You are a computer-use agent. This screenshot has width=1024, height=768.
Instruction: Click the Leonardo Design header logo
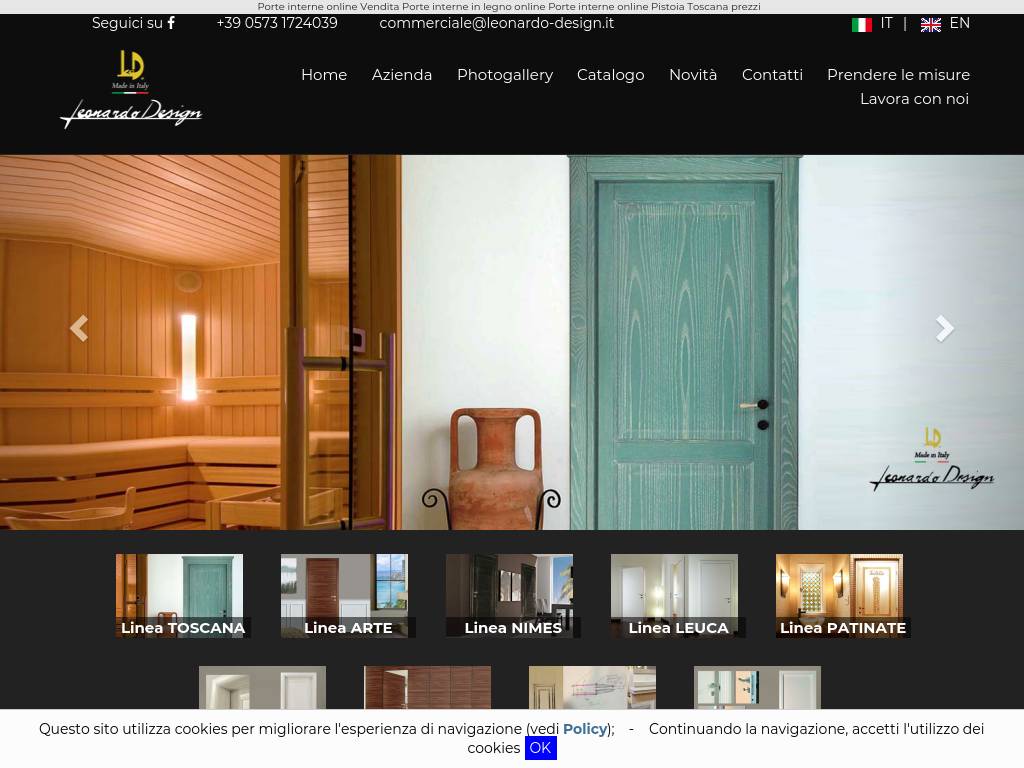(x=131, y=90)
